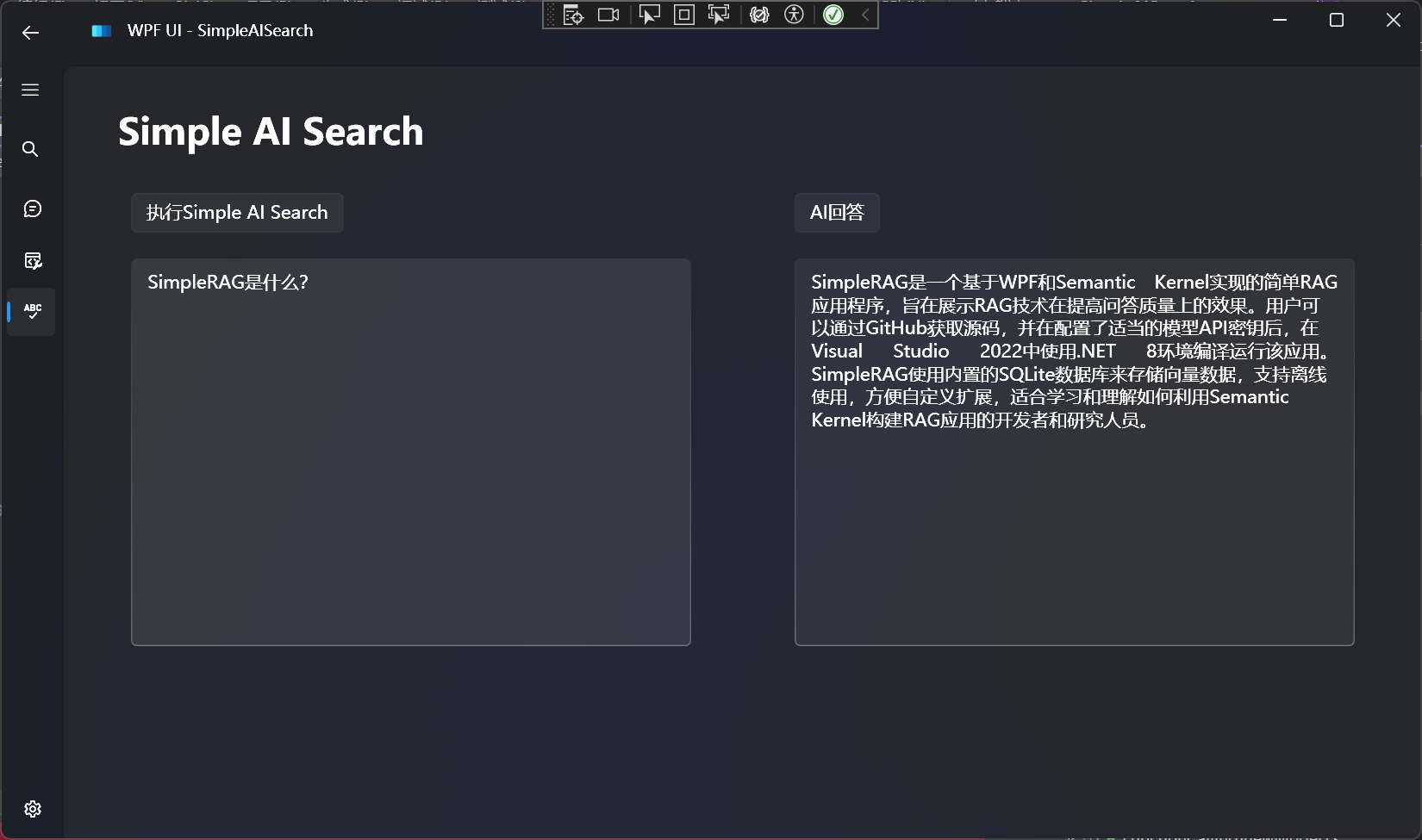The width and height of the screenshot is (1422, 840).
Task: Toggle Track Focused Element tool
Action: click(x=718, y=15)
